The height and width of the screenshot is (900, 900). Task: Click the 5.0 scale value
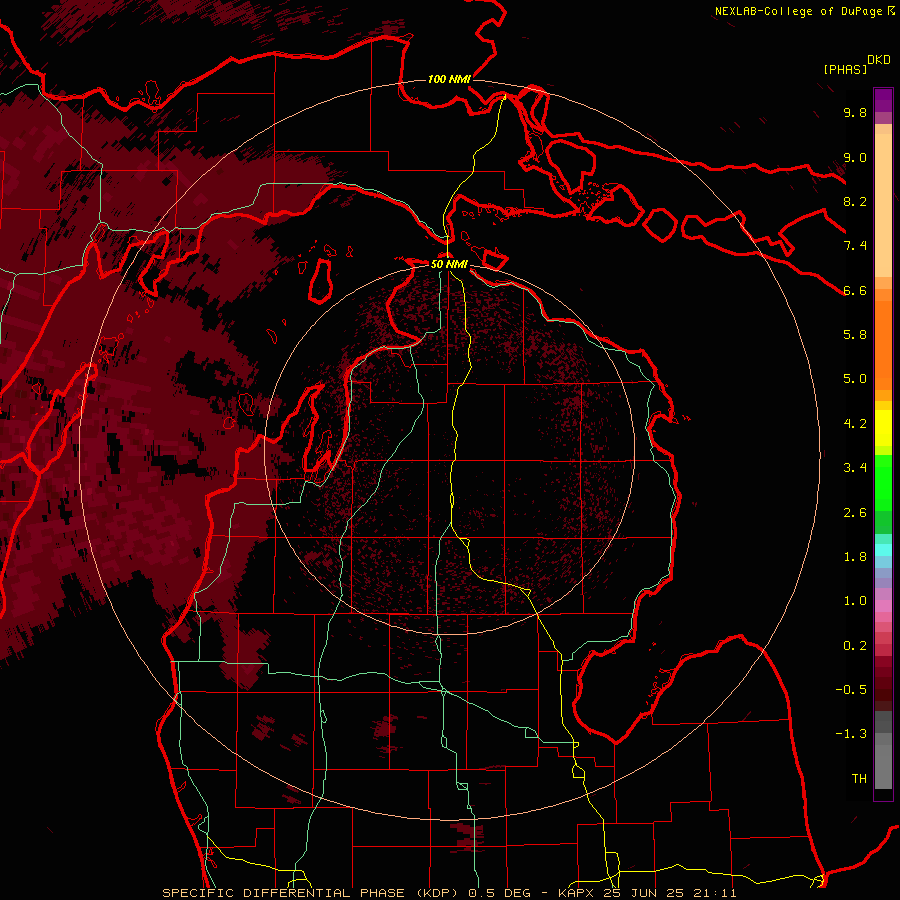[x=855, y=379]
